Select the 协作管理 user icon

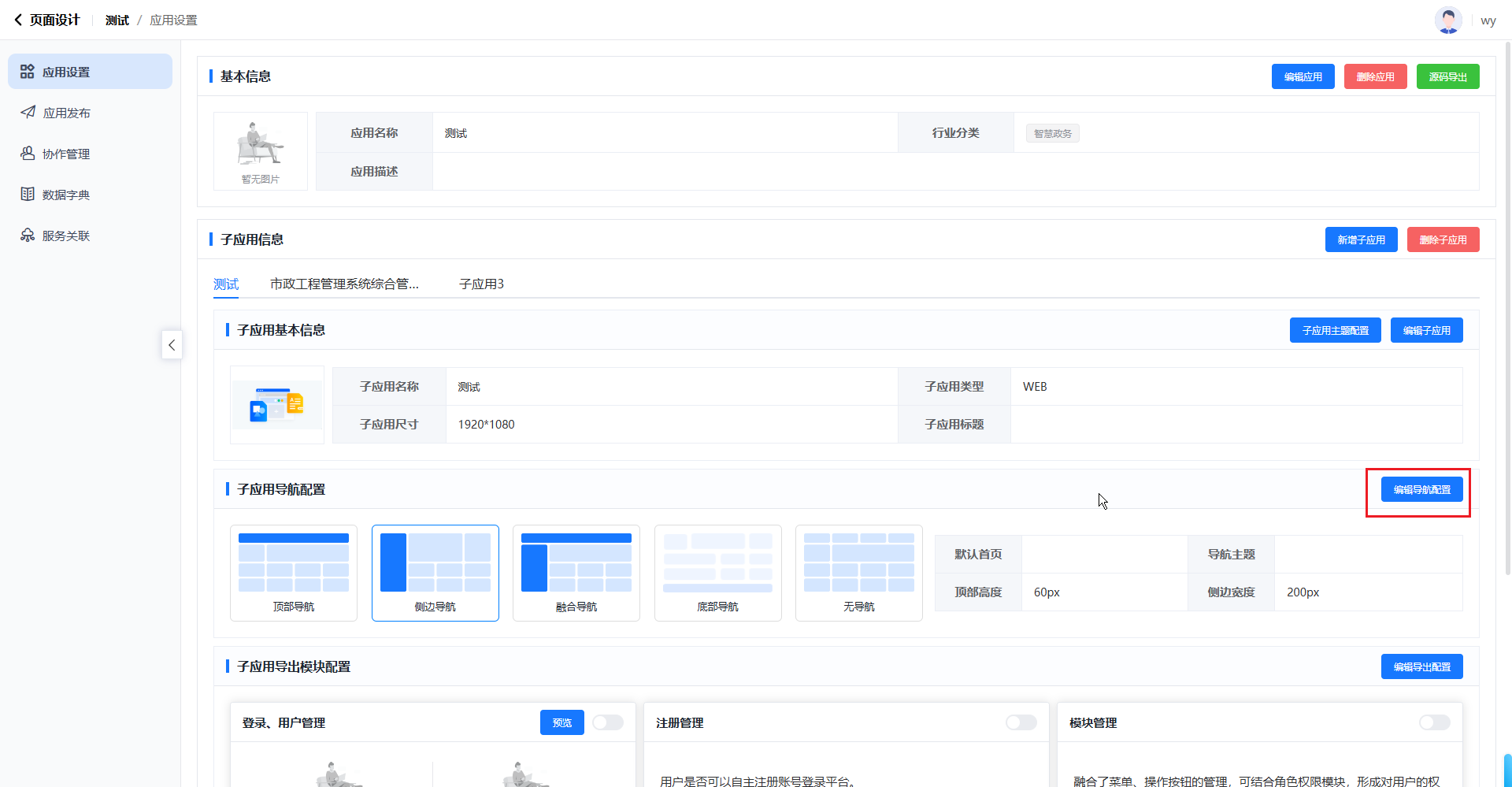point(28,154)
